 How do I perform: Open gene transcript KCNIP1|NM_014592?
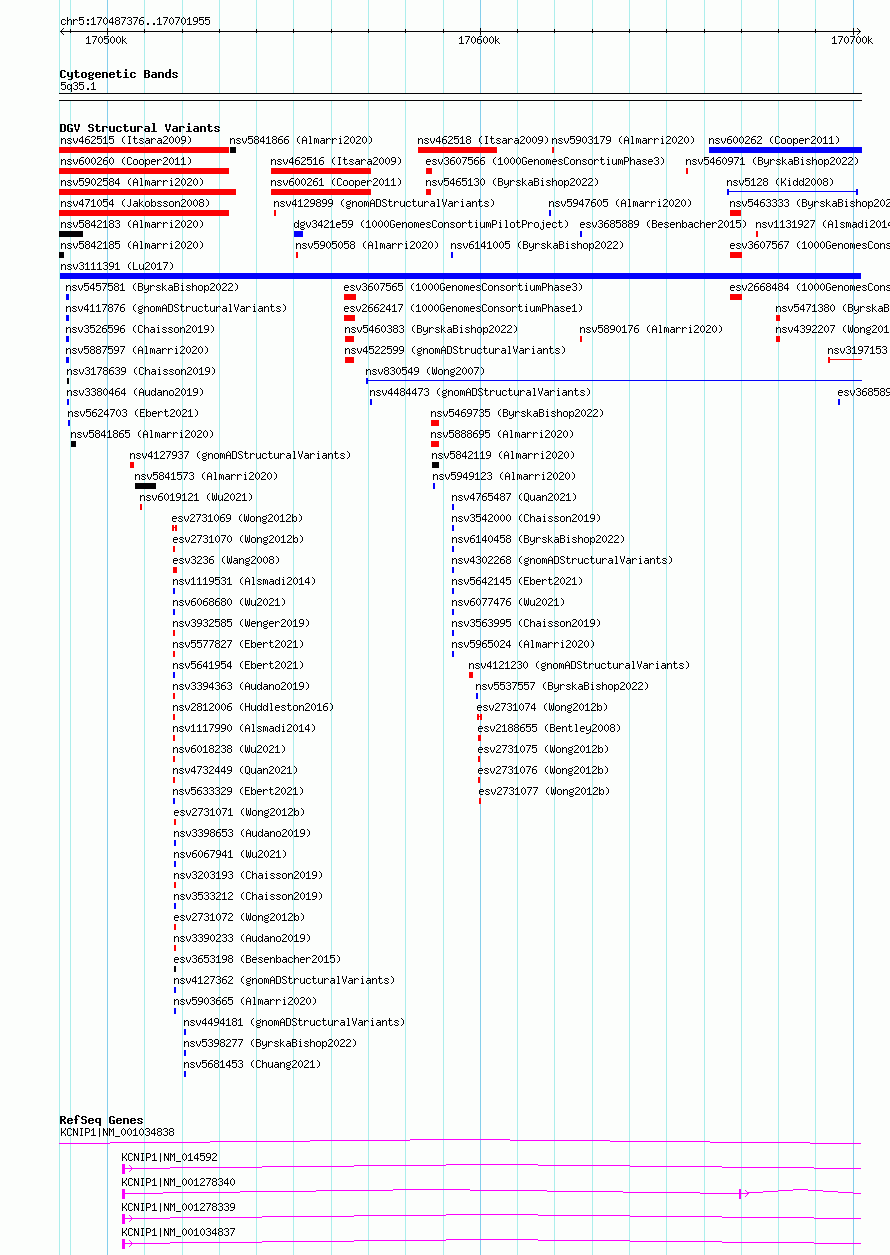(169, 1157)
